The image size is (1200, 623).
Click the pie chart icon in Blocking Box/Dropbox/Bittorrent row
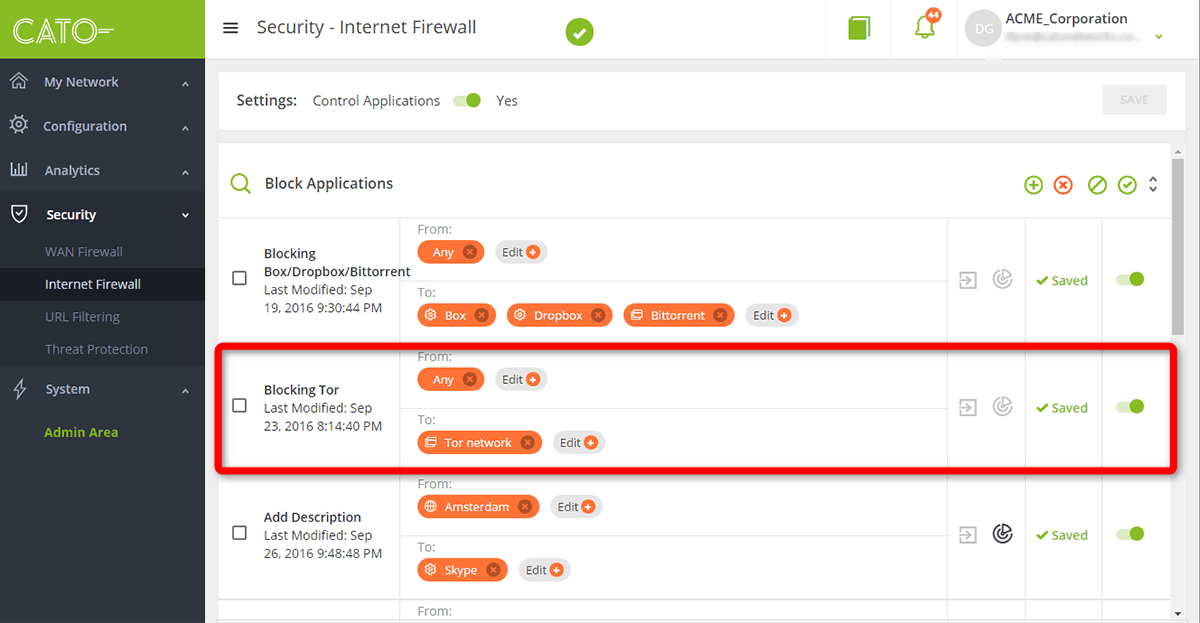[x=1002, y=279]
